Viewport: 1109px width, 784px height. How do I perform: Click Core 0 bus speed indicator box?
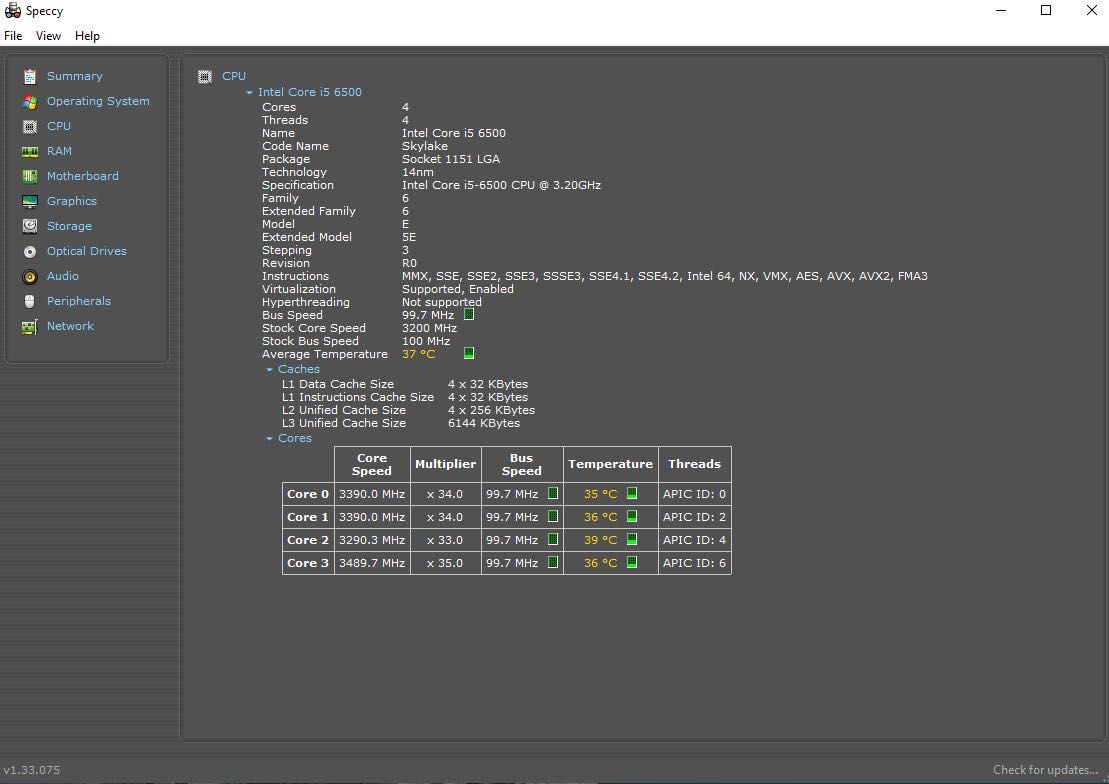(553, 493)
